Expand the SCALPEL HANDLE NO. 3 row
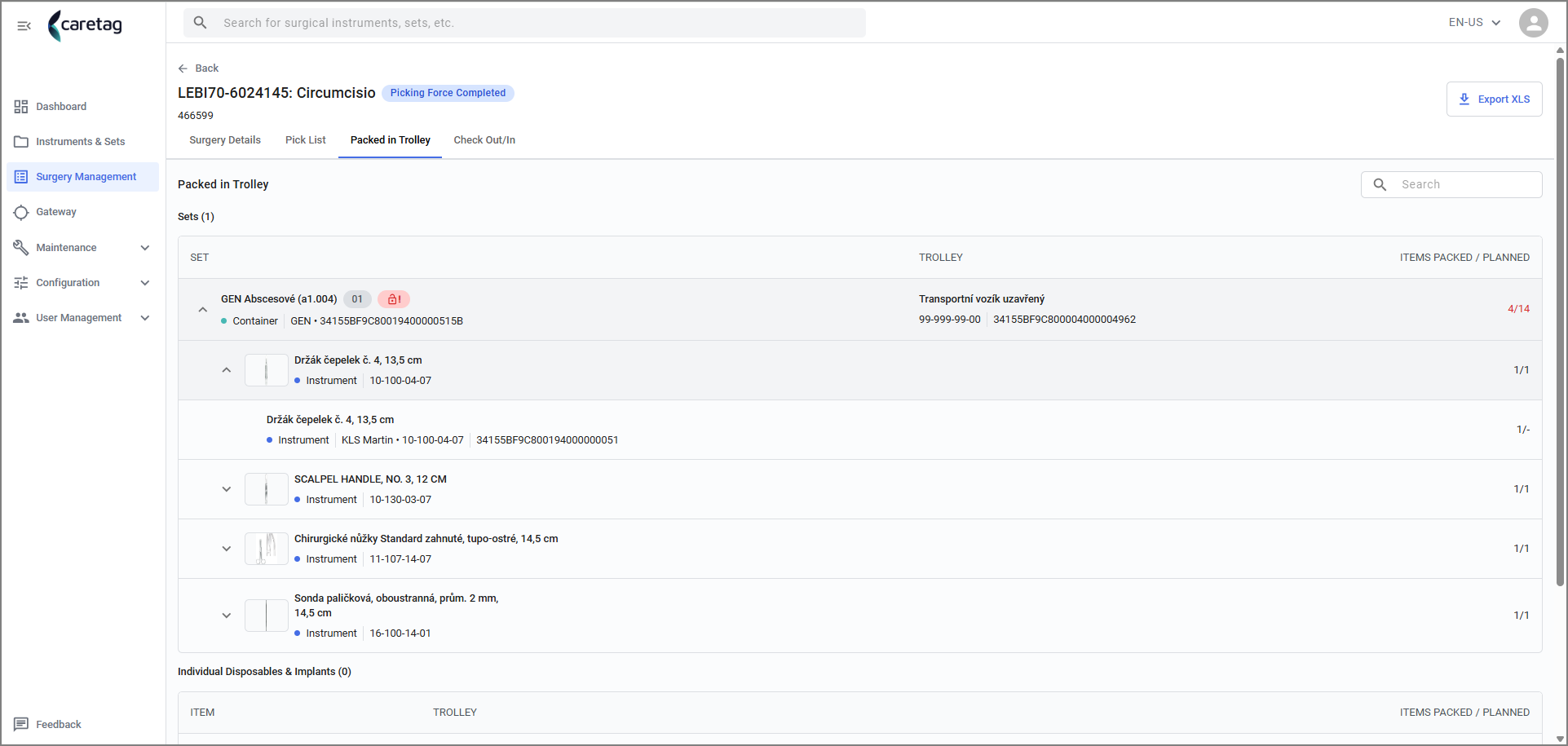This screenshot has height=746, width=1568. coord(227,489)
